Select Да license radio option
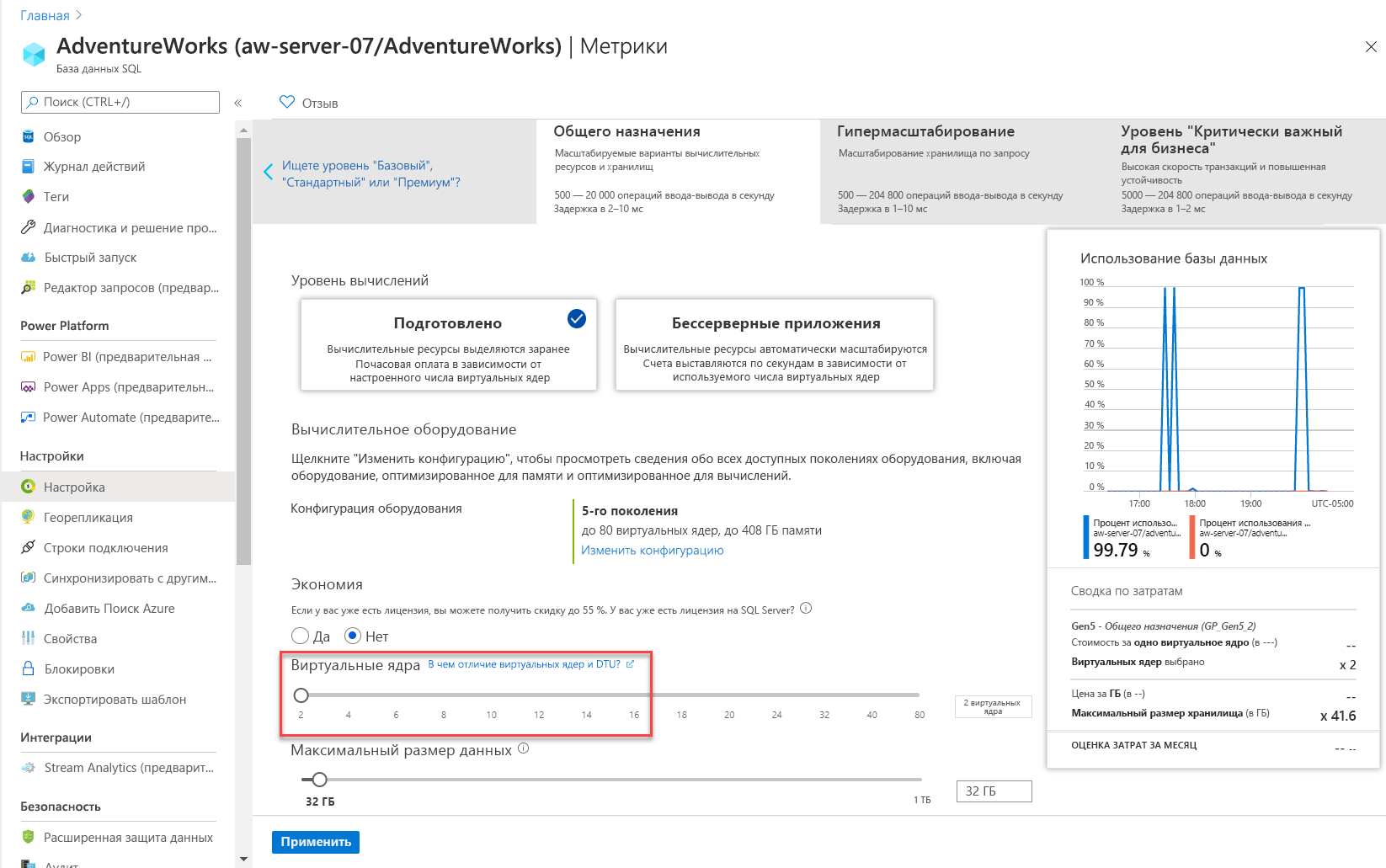The width and height of the screenshot is (1386, 868). coord(301,636)
